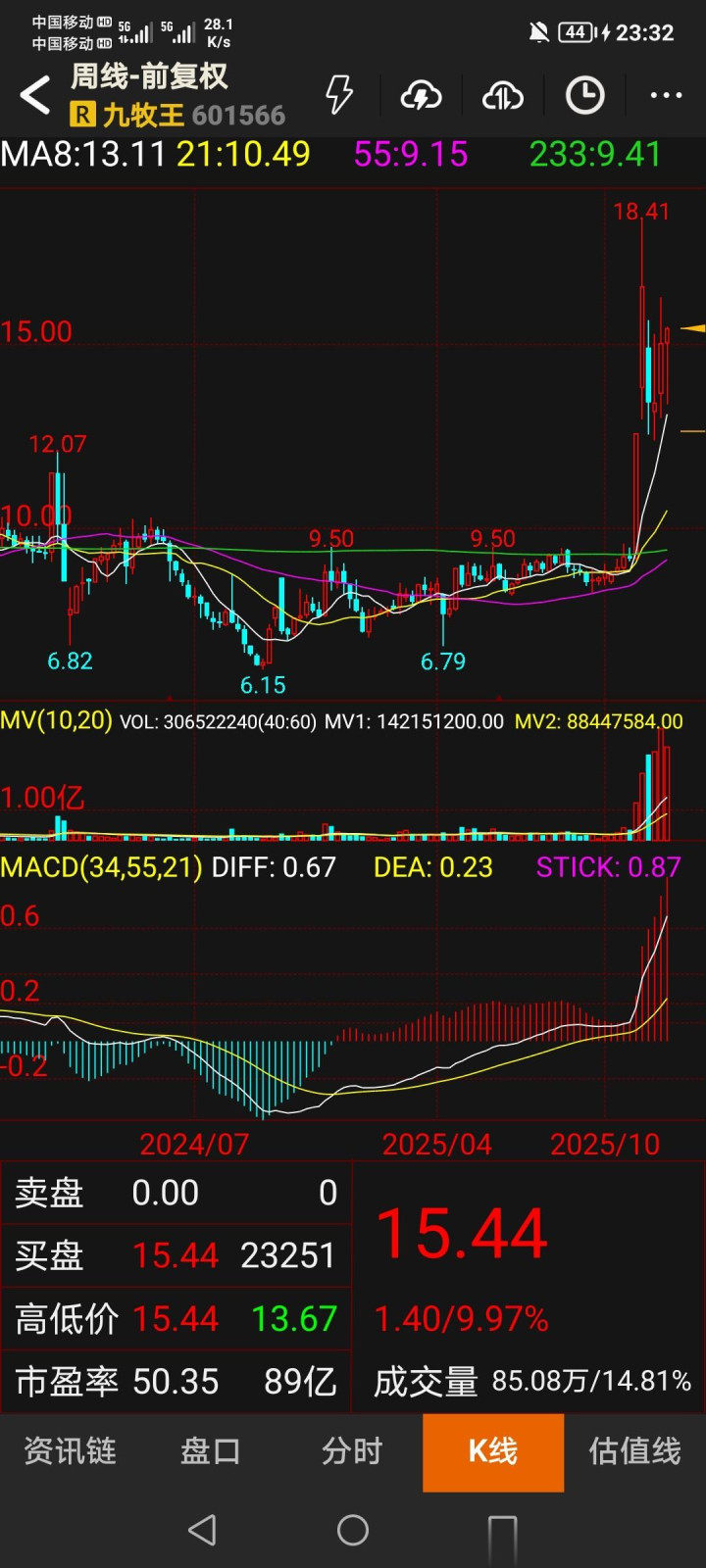The width and height of the screenshot is (706, 1568).
Task: Tap the 6.15 low price marker
Action: click(263, 685)
